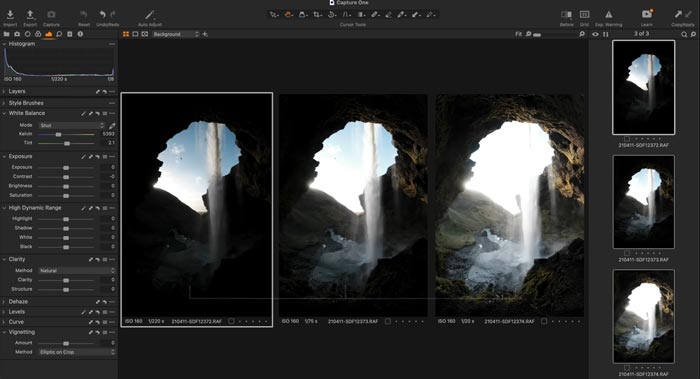700x379 pixels.
Task: Click the Import icon
Action: [10, 15]
